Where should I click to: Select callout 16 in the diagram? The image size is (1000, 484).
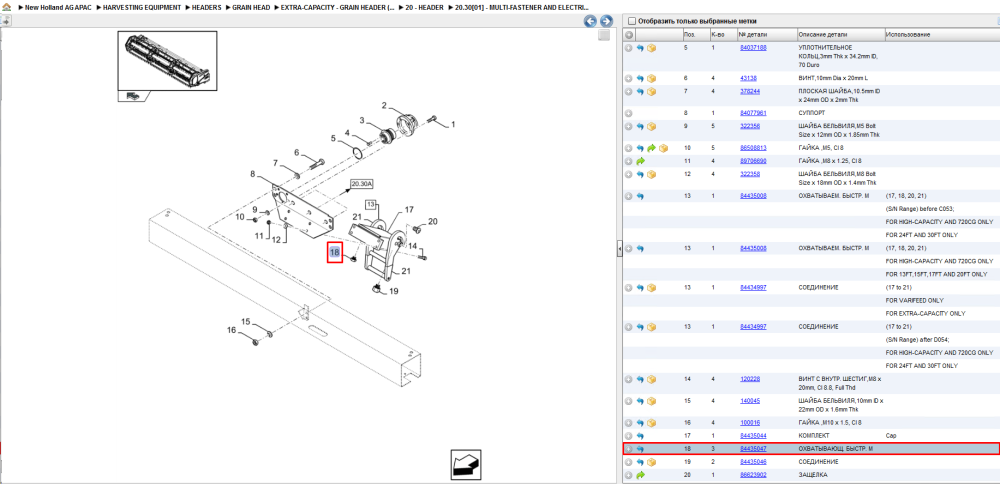point(232,330)
